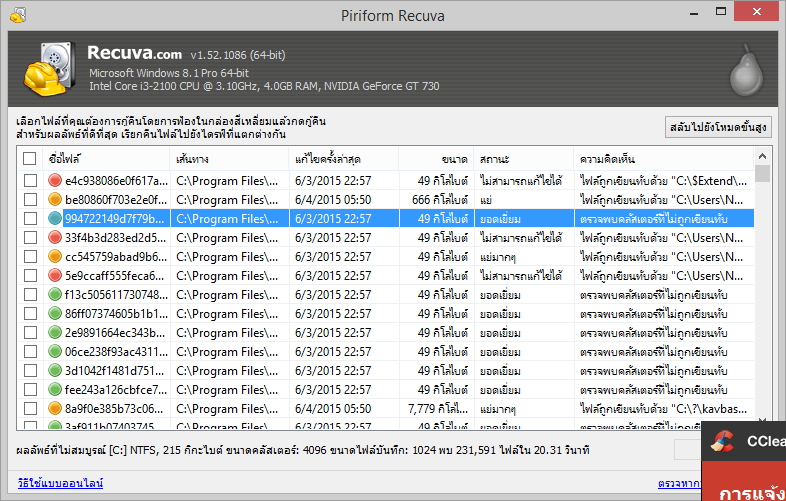Click the orange status dot for be80860f703e2e0f

click(x=55, y=199)
